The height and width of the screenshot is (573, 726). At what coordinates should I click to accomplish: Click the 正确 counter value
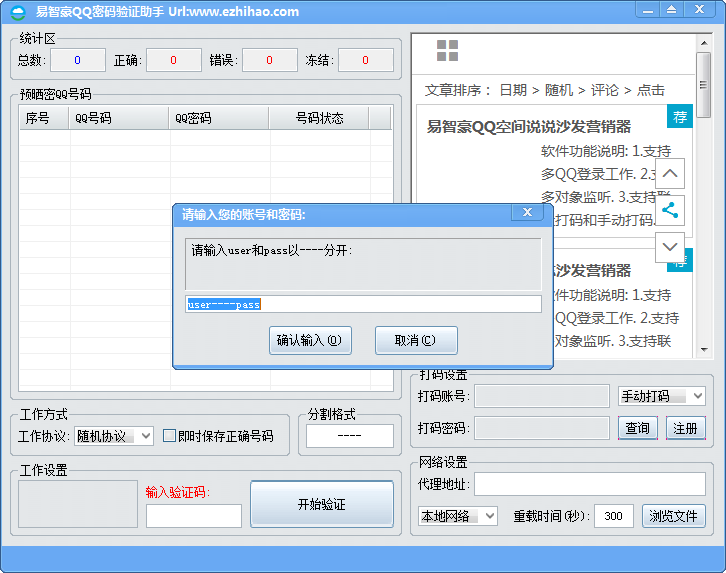click(174, 60)
